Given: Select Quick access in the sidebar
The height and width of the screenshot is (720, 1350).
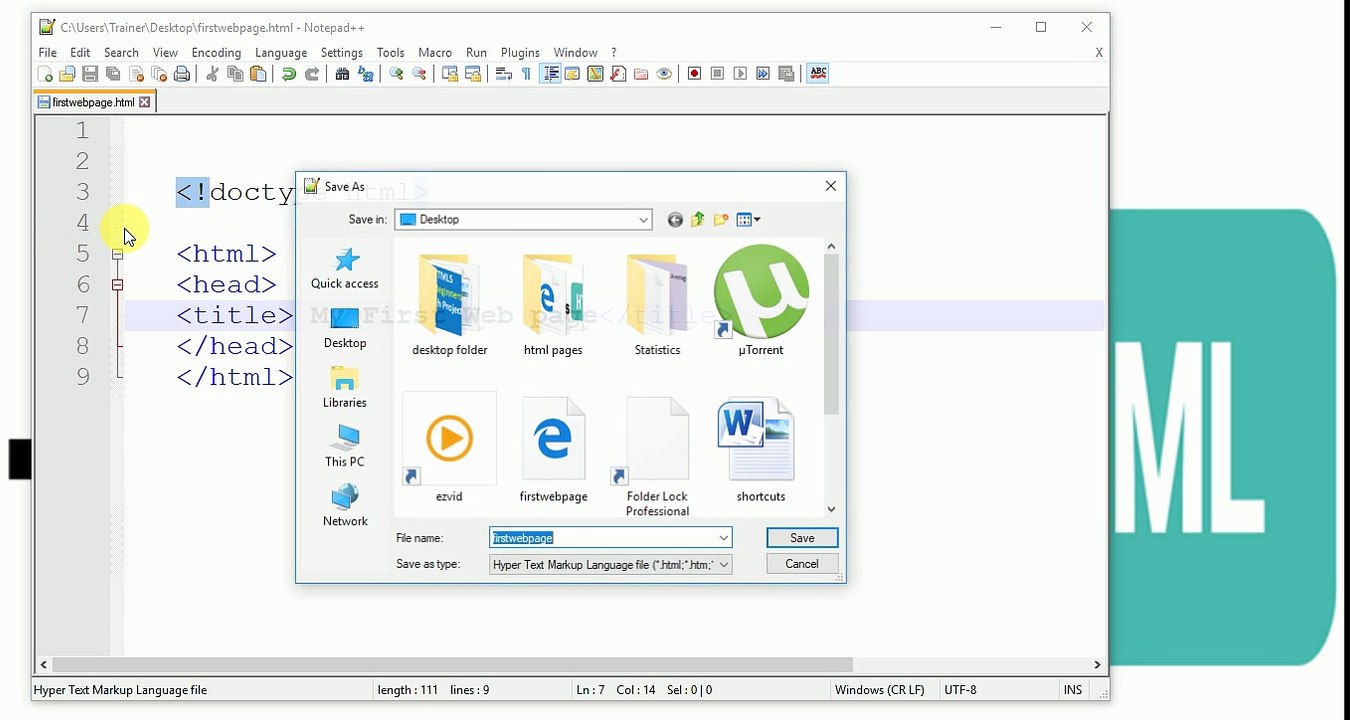Looking at the screenshot, I should (x=345, y=268).
